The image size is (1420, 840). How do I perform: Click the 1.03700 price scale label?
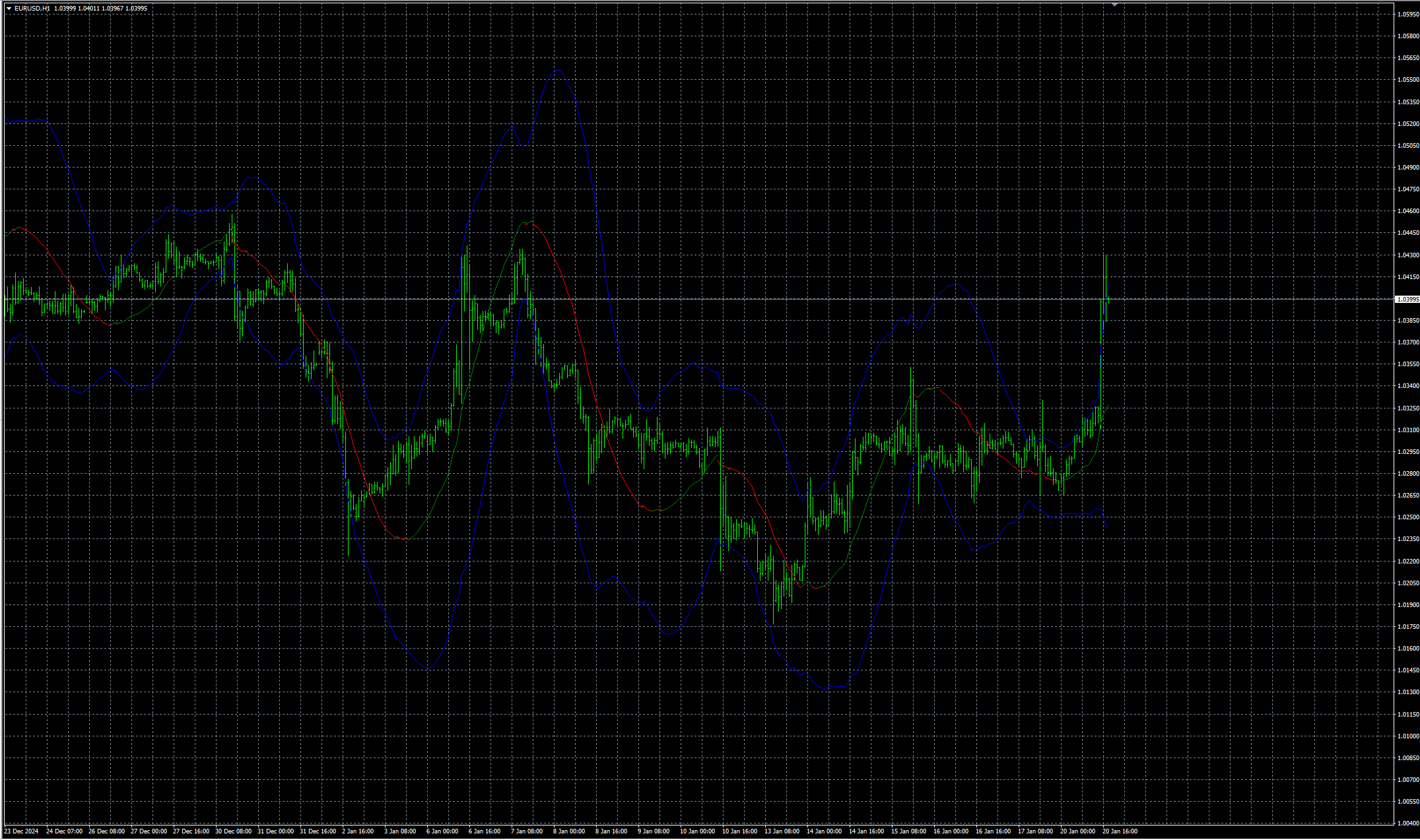(1408, 342)
